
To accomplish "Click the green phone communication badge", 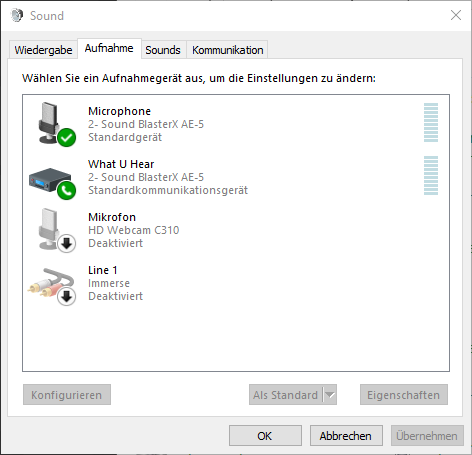I will point(67,190).
